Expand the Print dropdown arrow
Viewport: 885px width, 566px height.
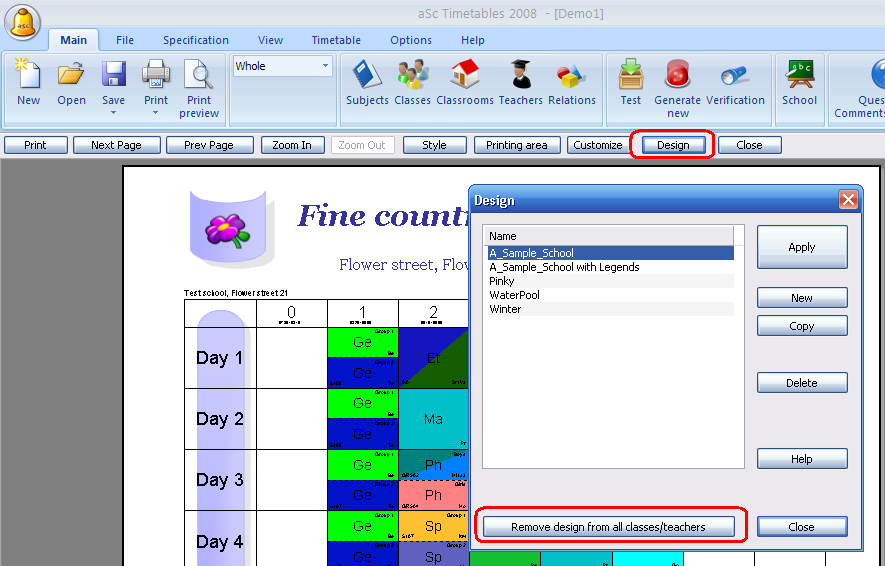156,113
